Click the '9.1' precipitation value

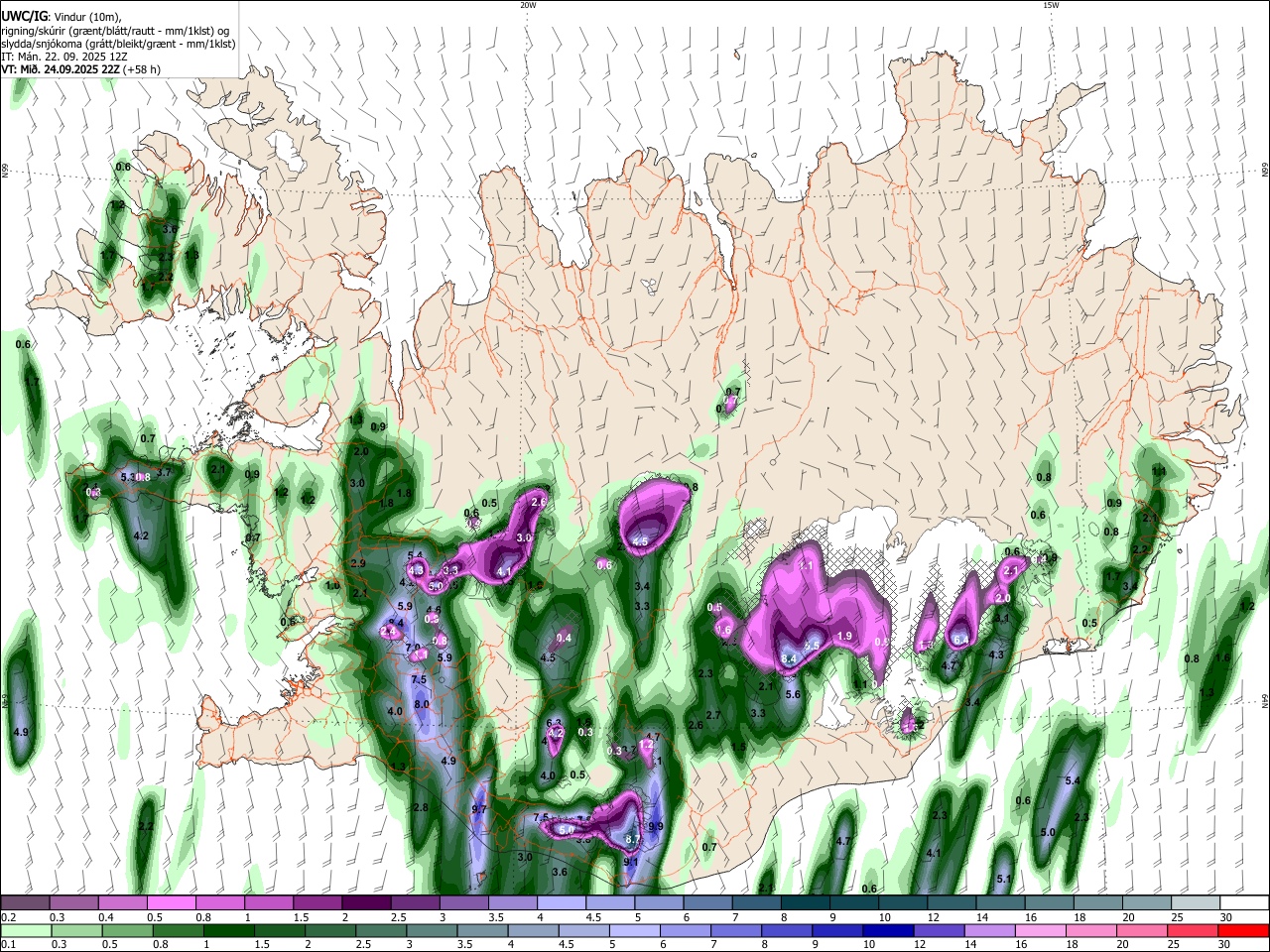pos(630,863)
